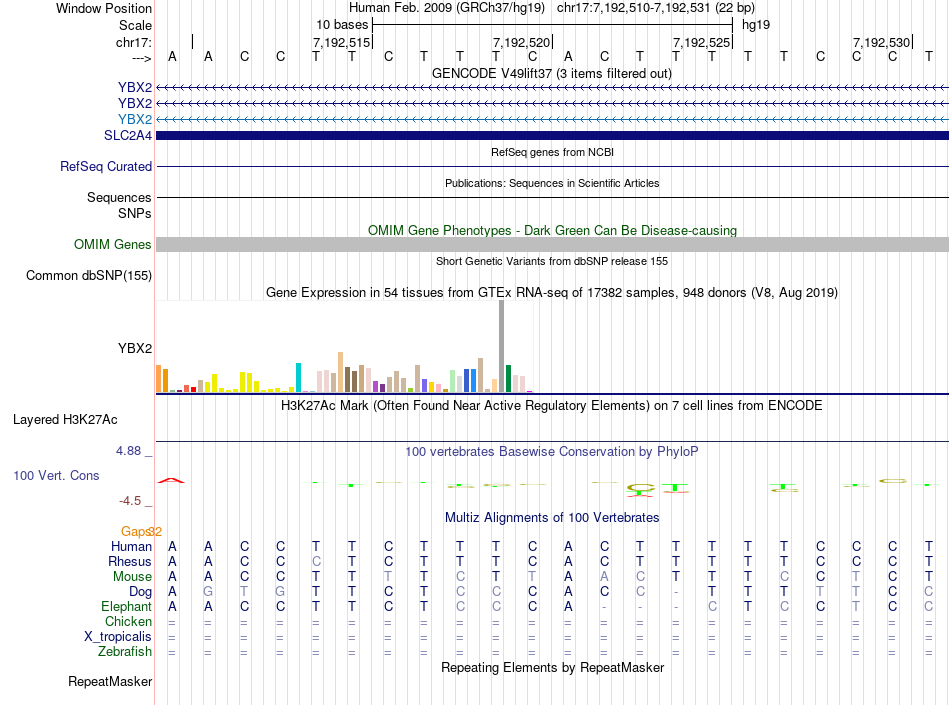Click the 10 bases scale bar
This screenshot has width=950, height=705.
553,25
